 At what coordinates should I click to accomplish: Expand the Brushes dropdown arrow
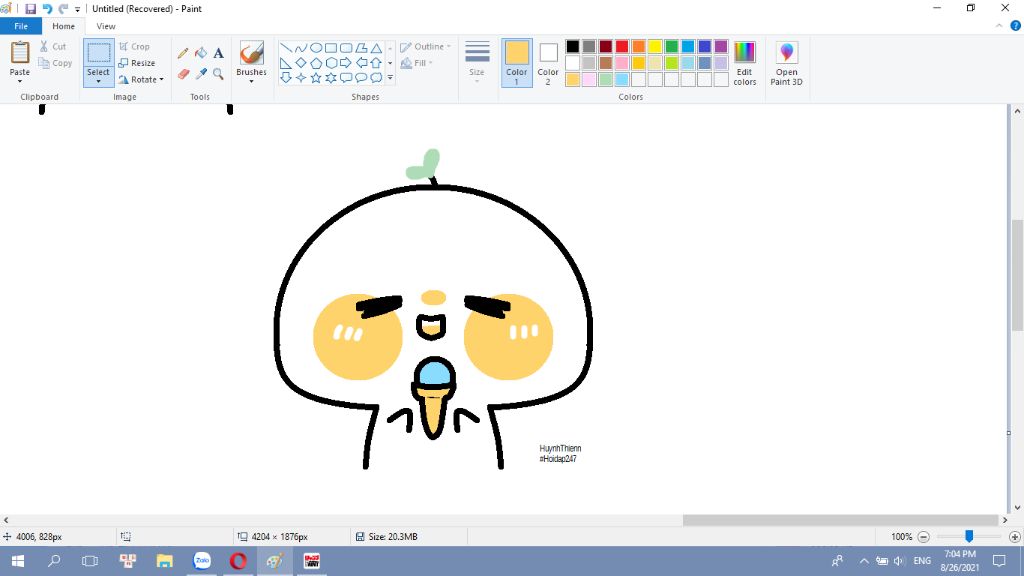(x=251, y=82)
